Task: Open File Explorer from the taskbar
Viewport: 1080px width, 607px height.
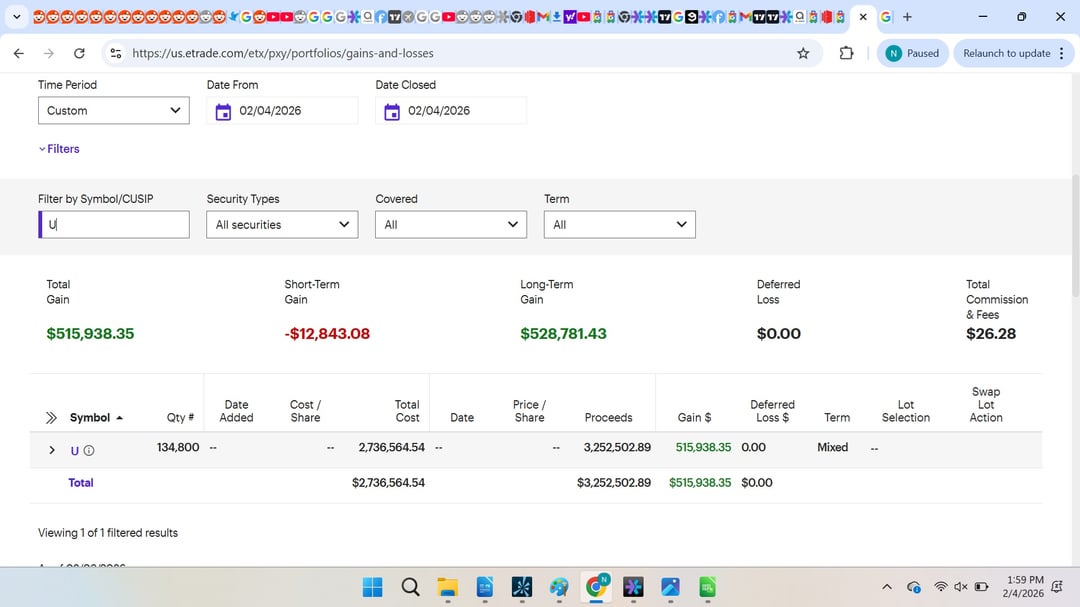Action: pos(446,587)
